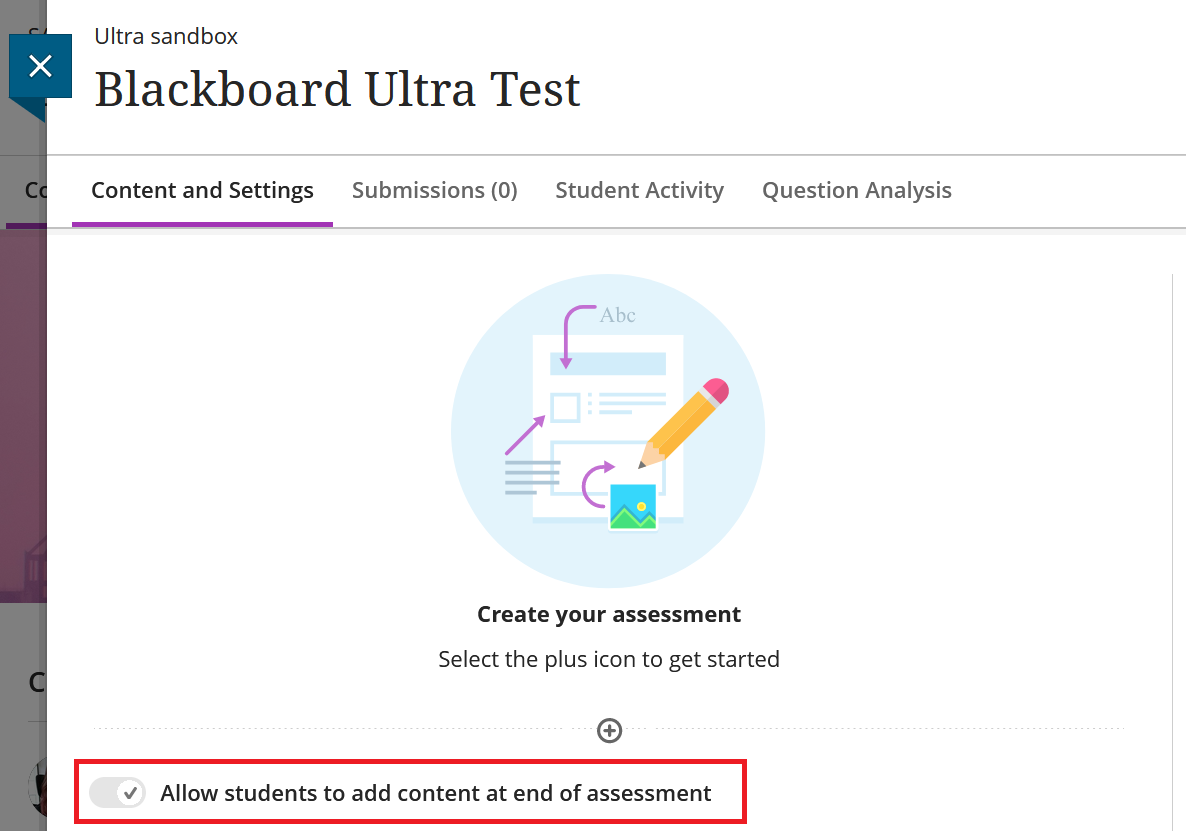
Task: Click the plus icon to add assessment content
Action: (x=609, y=731)
